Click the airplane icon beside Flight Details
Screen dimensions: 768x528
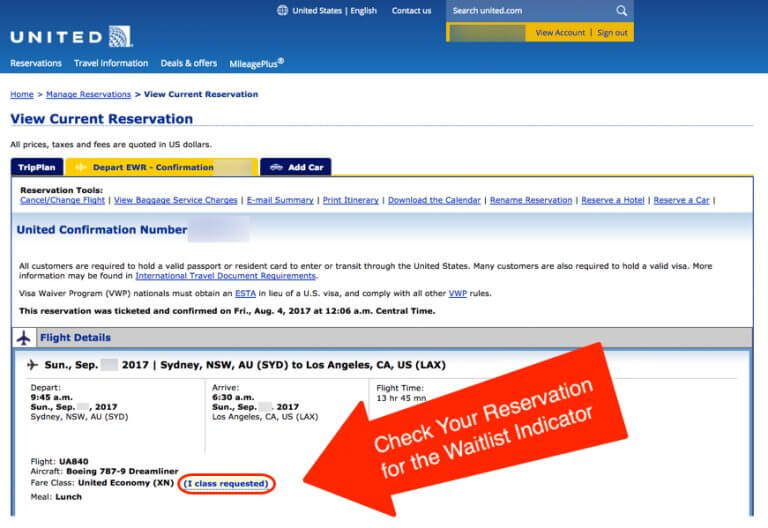click(x=24, y=337)
